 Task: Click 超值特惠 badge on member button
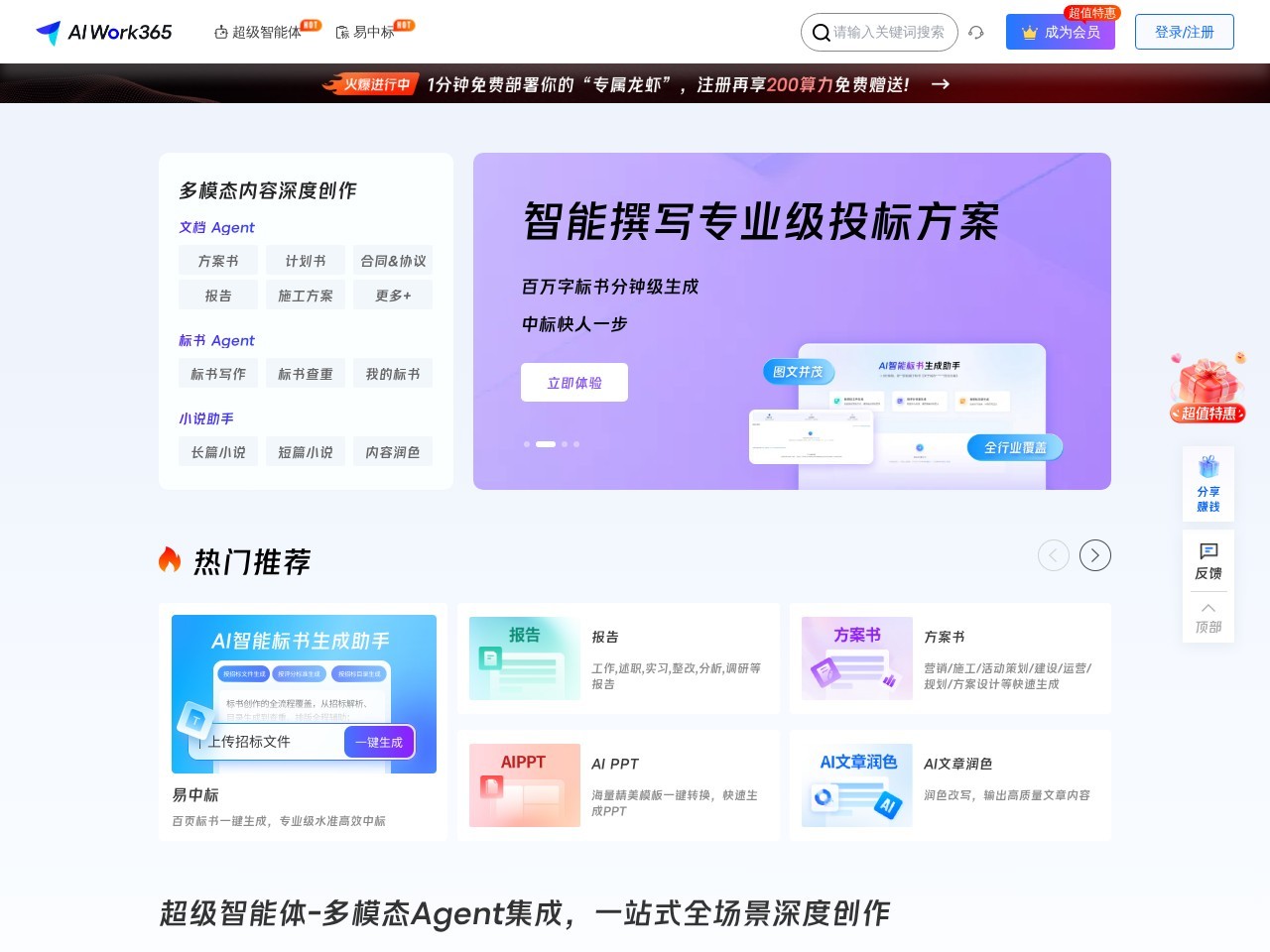1091,13
